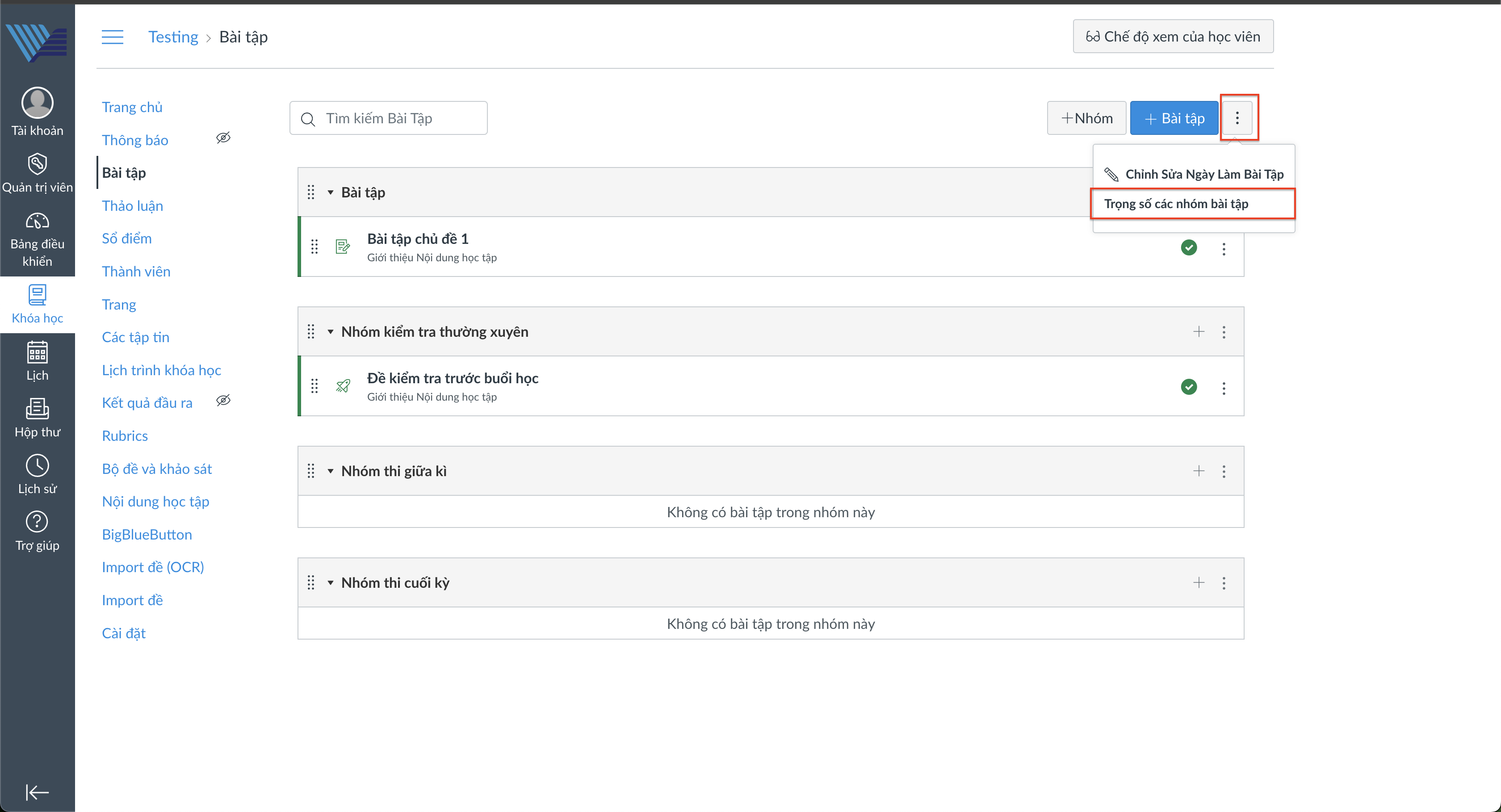Click add plus in Nhóm thi giữa kì

1198,471
